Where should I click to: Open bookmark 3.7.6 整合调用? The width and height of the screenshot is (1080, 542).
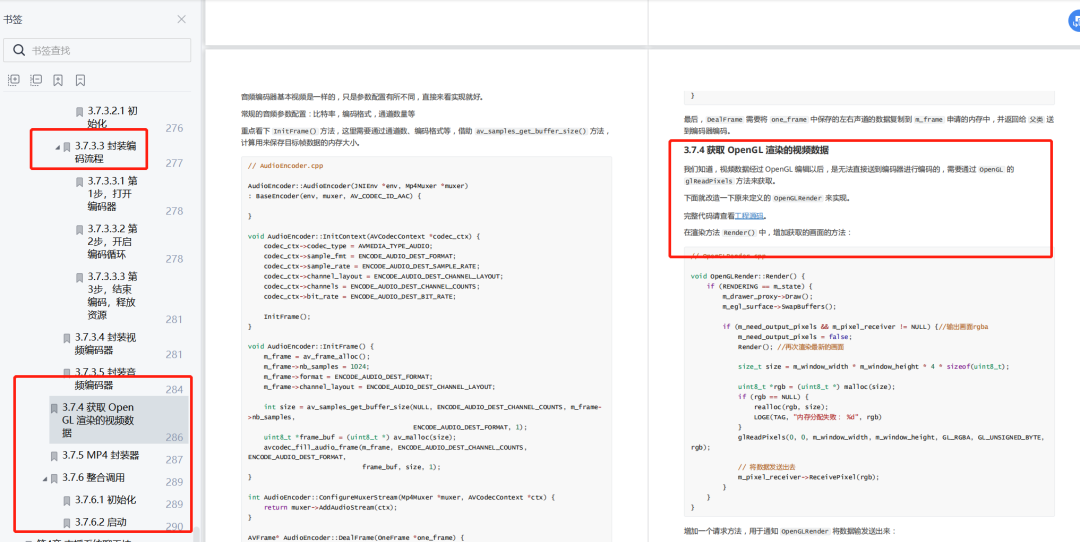coord(93,478)
